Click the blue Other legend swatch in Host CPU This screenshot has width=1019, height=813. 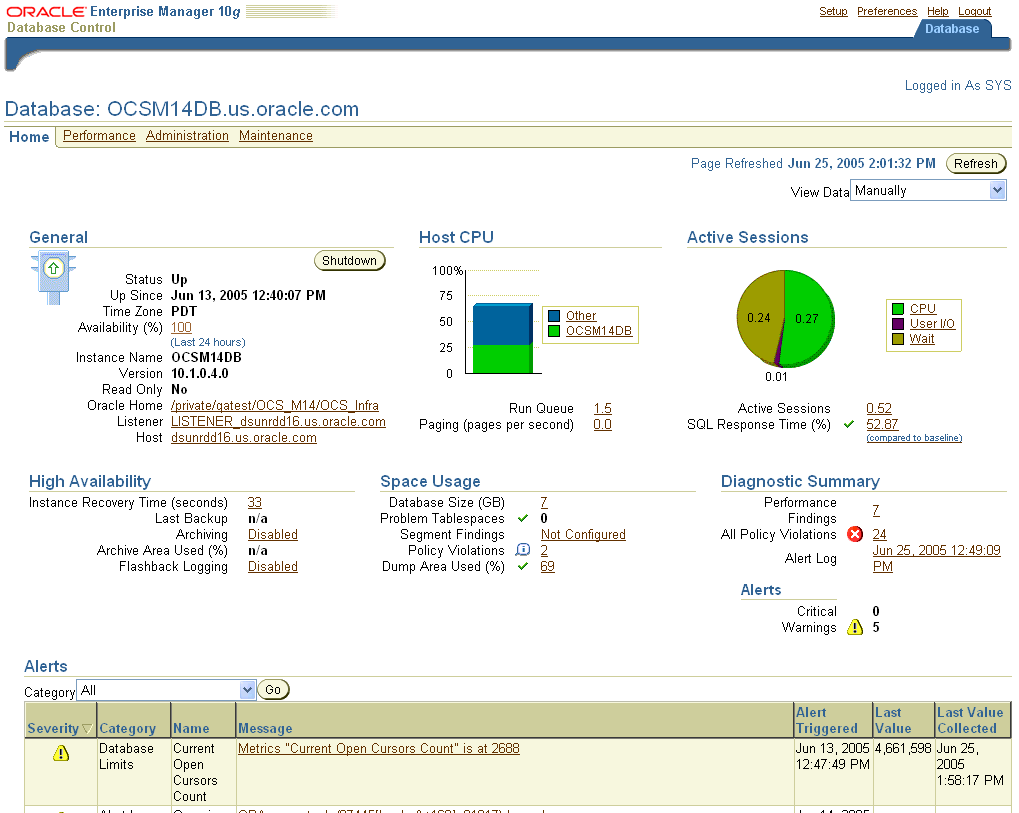pyautogui.click(x=554, y=316)
